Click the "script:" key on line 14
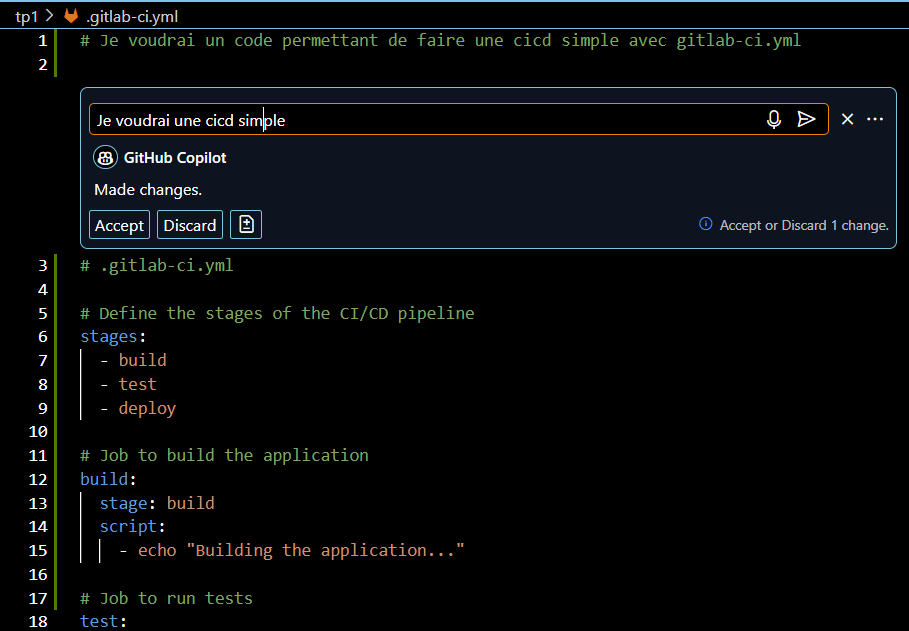909x631 pixels. coord(130,527)
